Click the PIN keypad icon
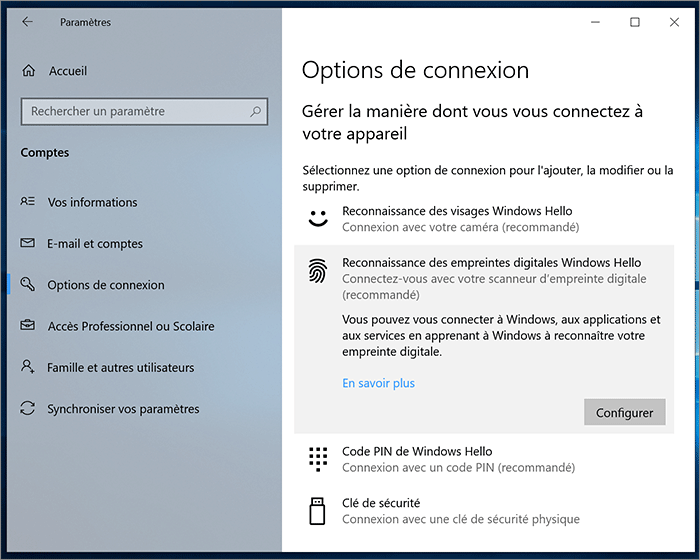 coord(318,459)
